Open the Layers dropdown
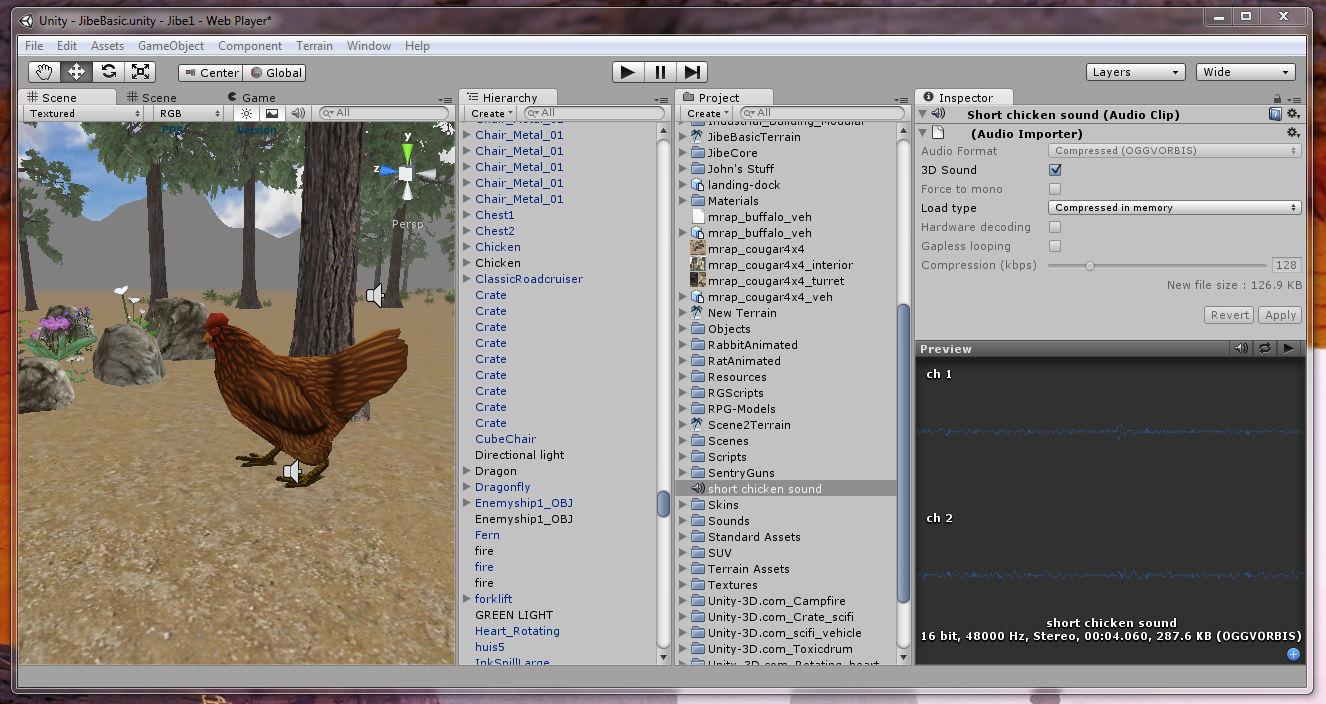 1135,72
